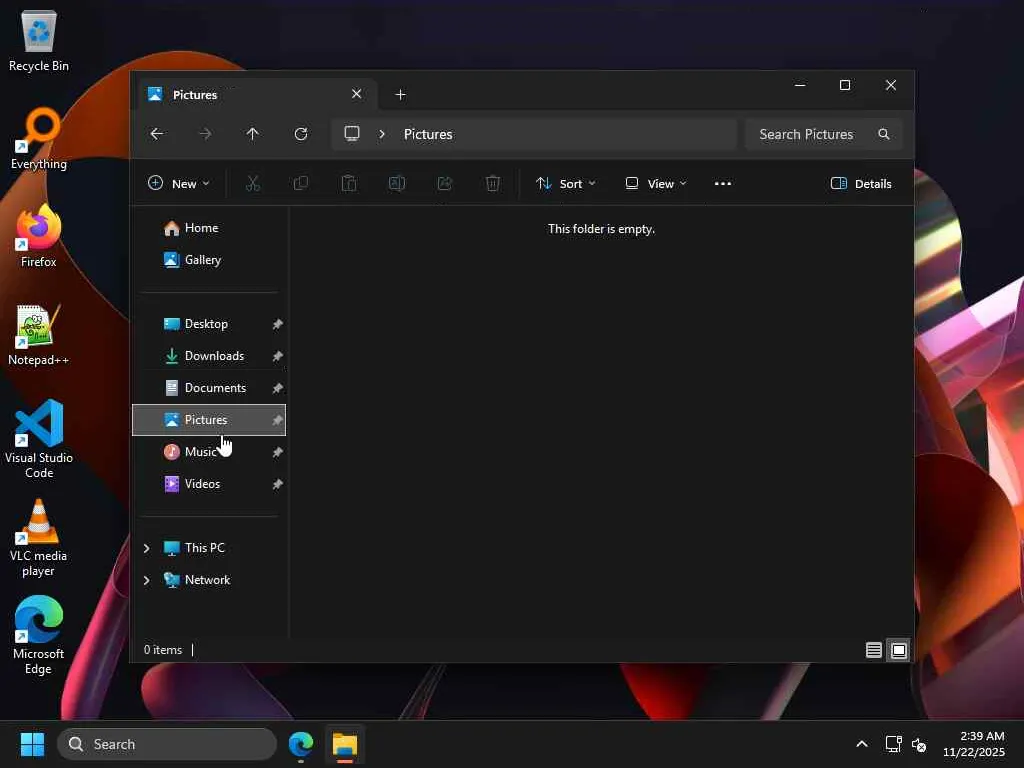
Task: Click the Share icon in toolbar
Action: point(445,184)
